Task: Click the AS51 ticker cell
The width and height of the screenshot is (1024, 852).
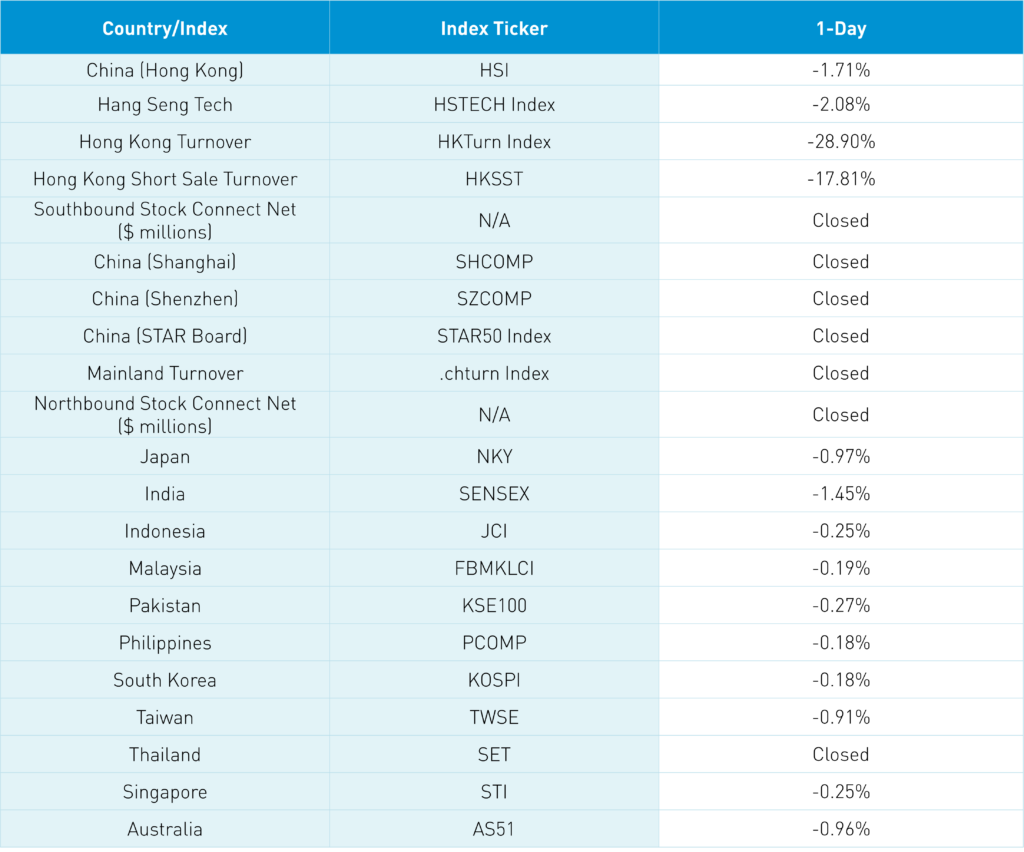Action: click(x=494, y=829)
